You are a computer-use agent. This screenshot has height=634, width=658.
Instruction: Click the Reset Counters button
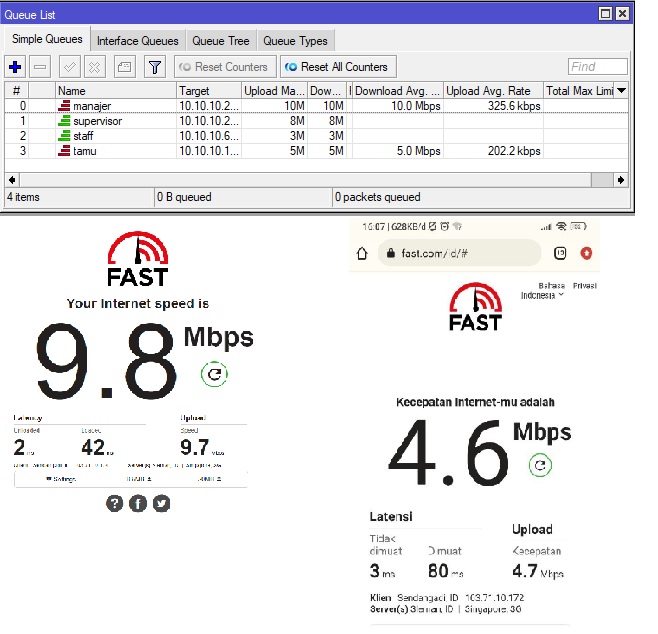[x=225, y=67]
